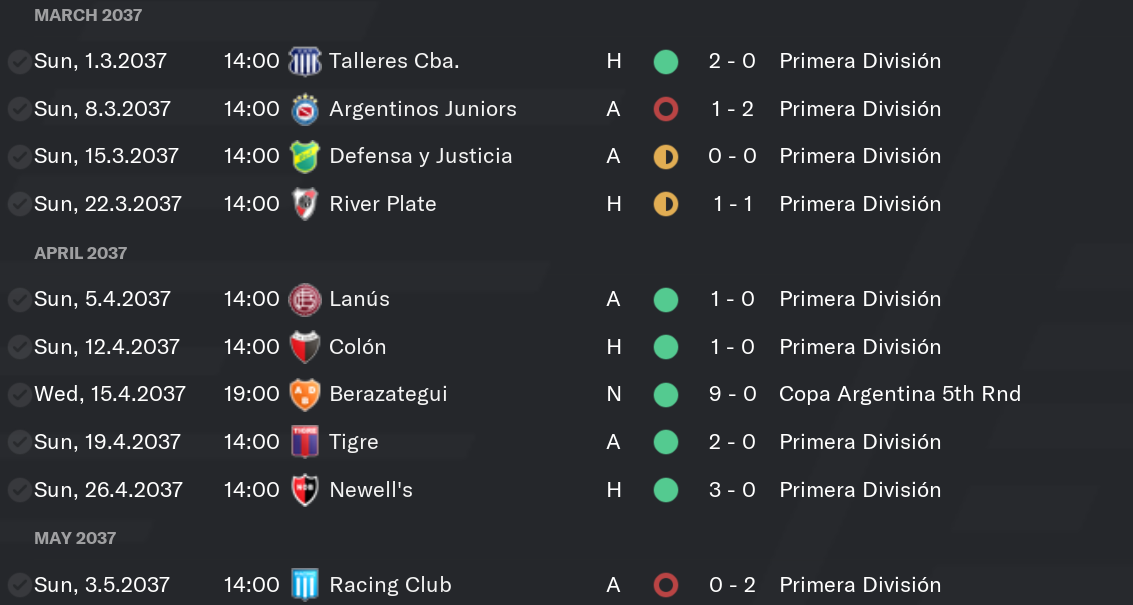Click the red loss indicator for the Racing Club match
This screenshot has width=1133, height=605.
(665, 585)
